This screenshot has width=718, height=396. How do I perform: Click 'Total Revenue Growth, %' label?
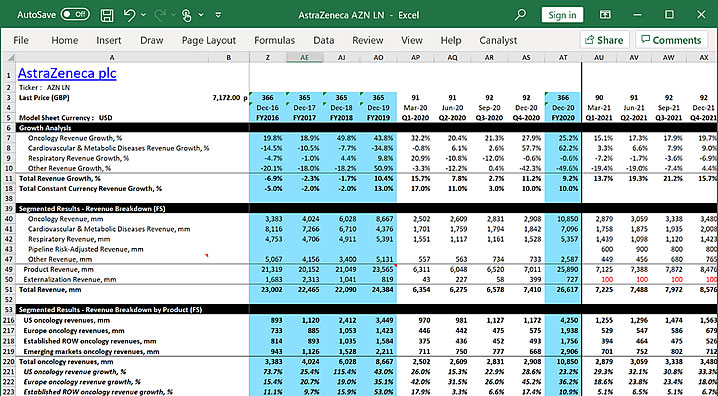[x=60, y=178]
